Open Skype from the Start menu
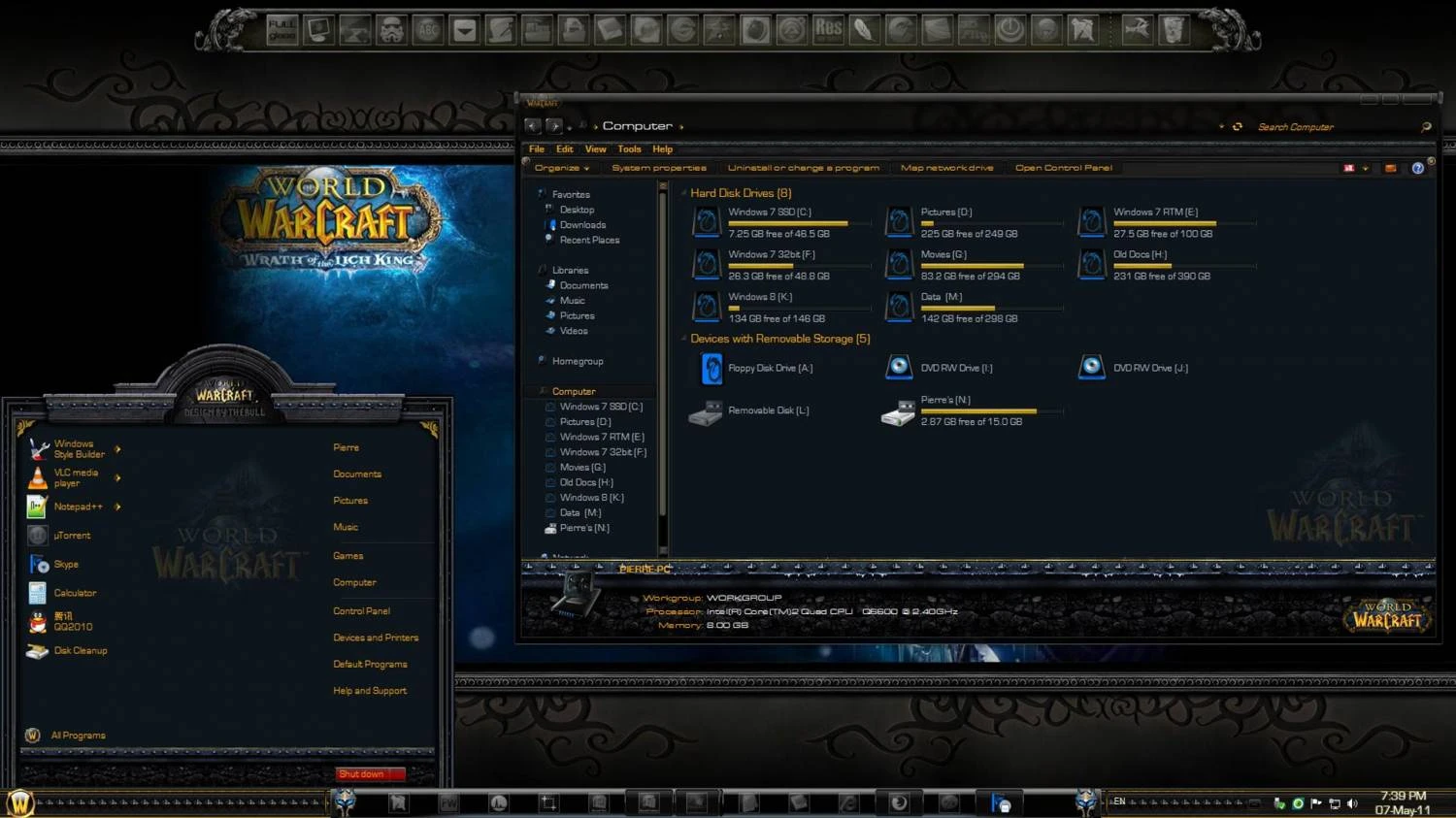Screen dimensions: 1456x818 66,564
